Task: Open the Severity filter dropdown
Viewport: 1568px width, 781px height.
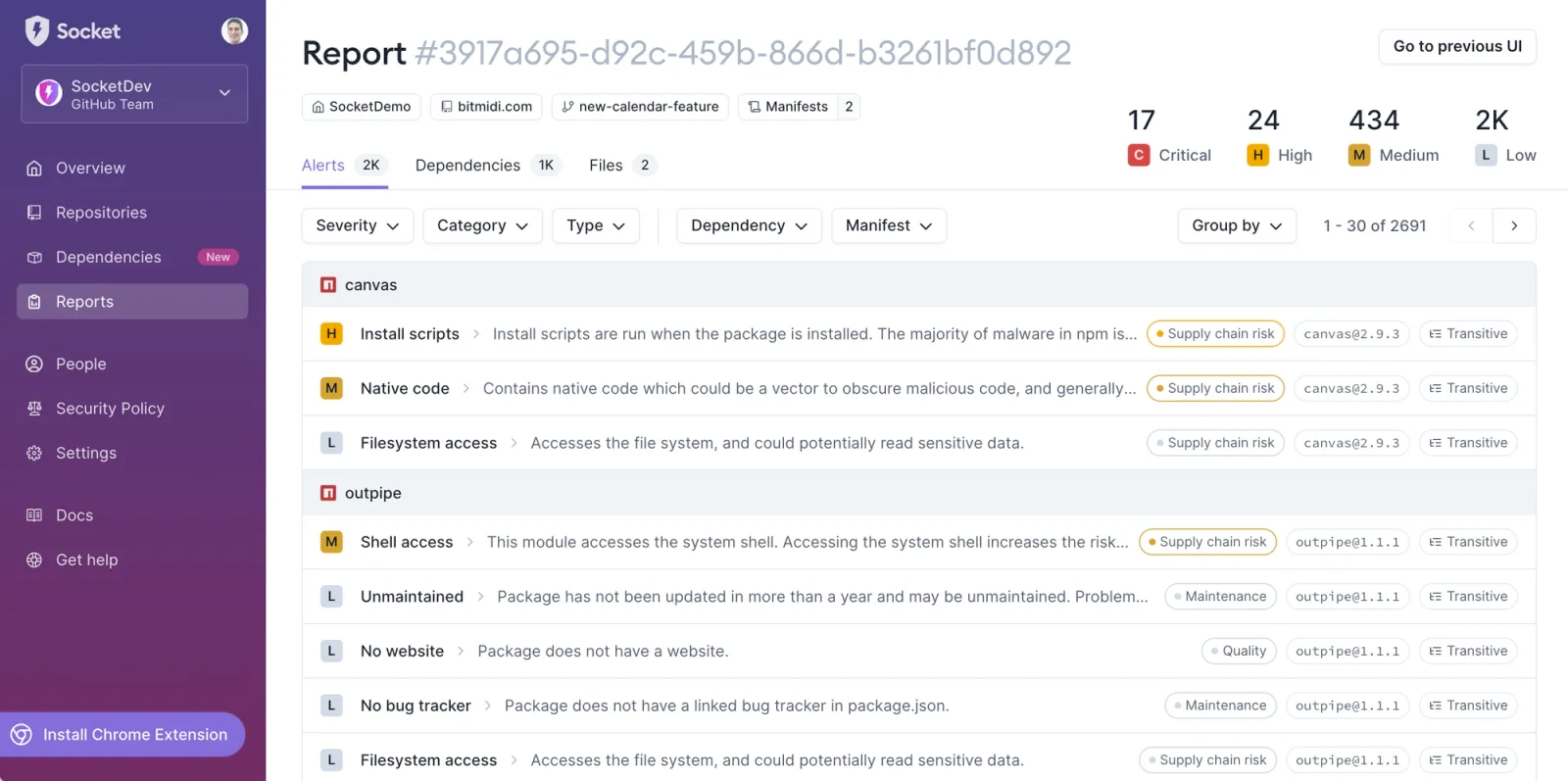Action: (x=357, y=225)
